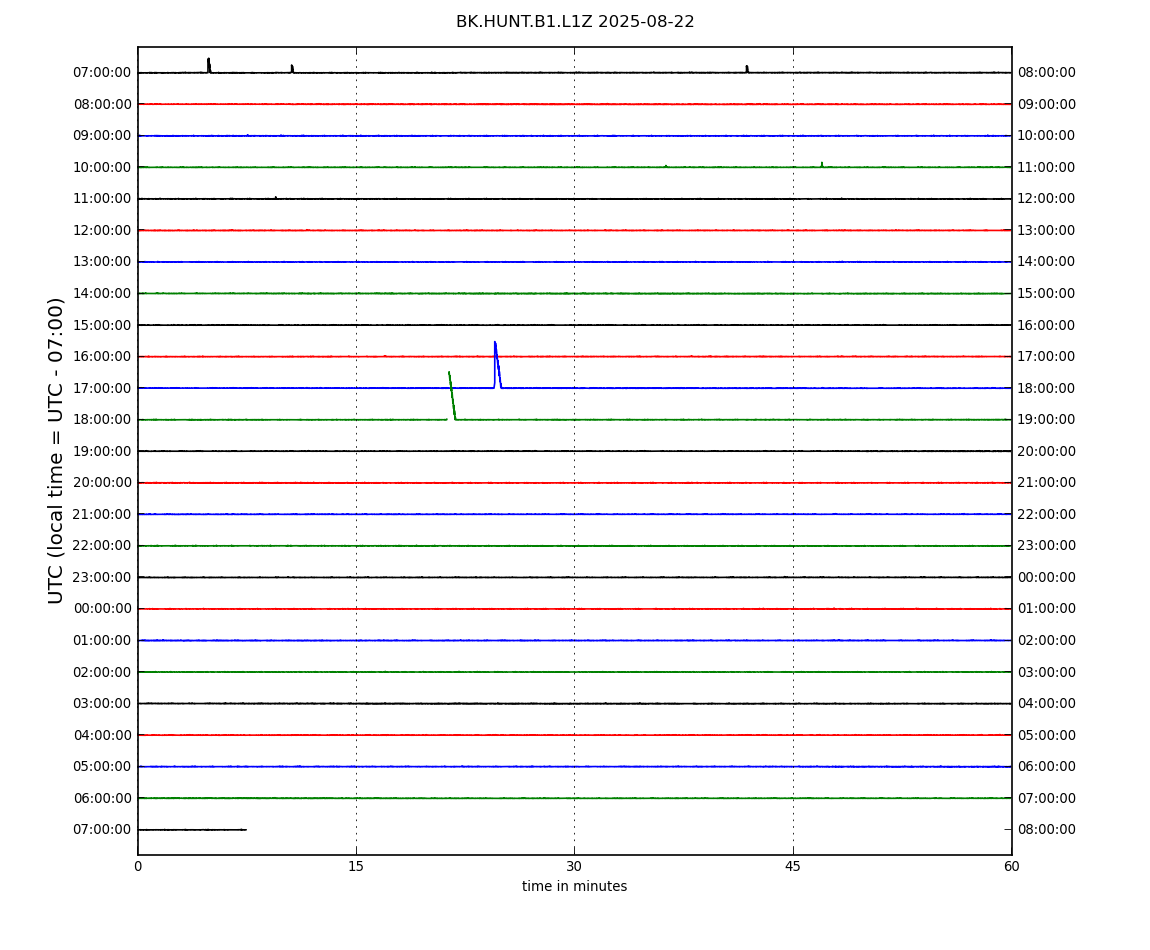Click the left-axis start time label 23:00:00

[102, 577]
